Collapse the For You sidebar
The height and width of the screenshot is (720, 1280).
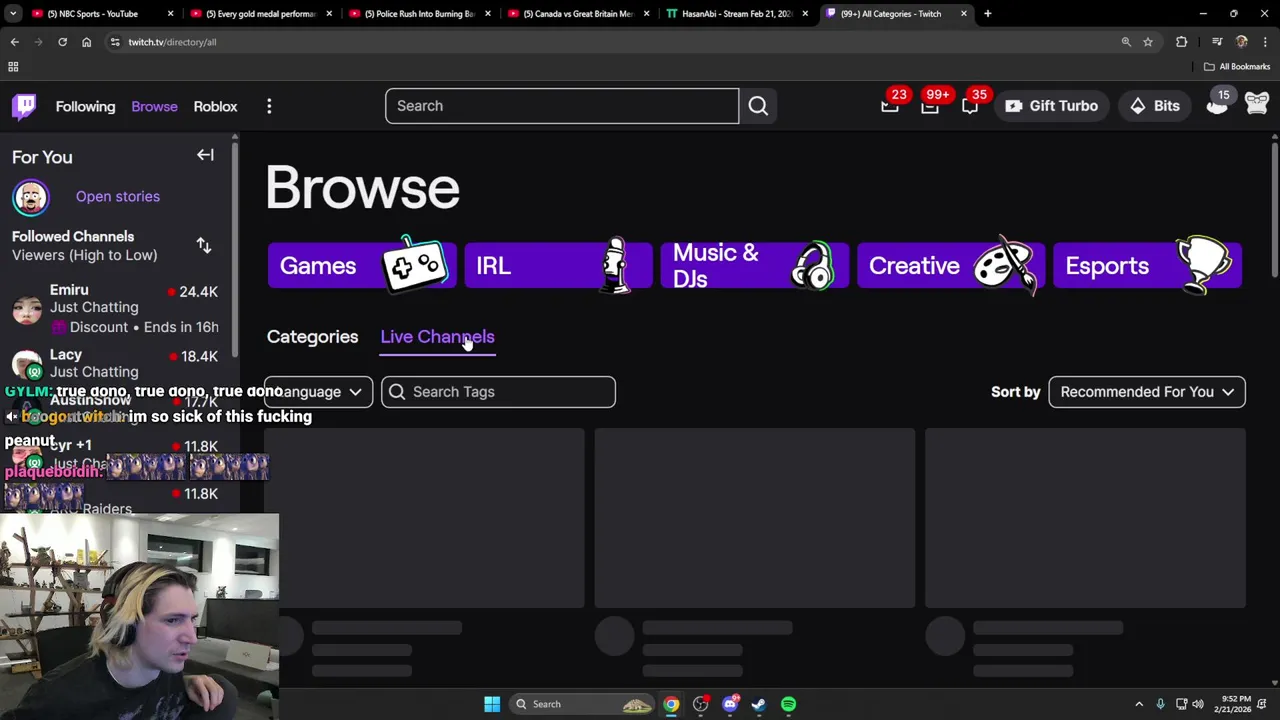[x=205, y=155]
